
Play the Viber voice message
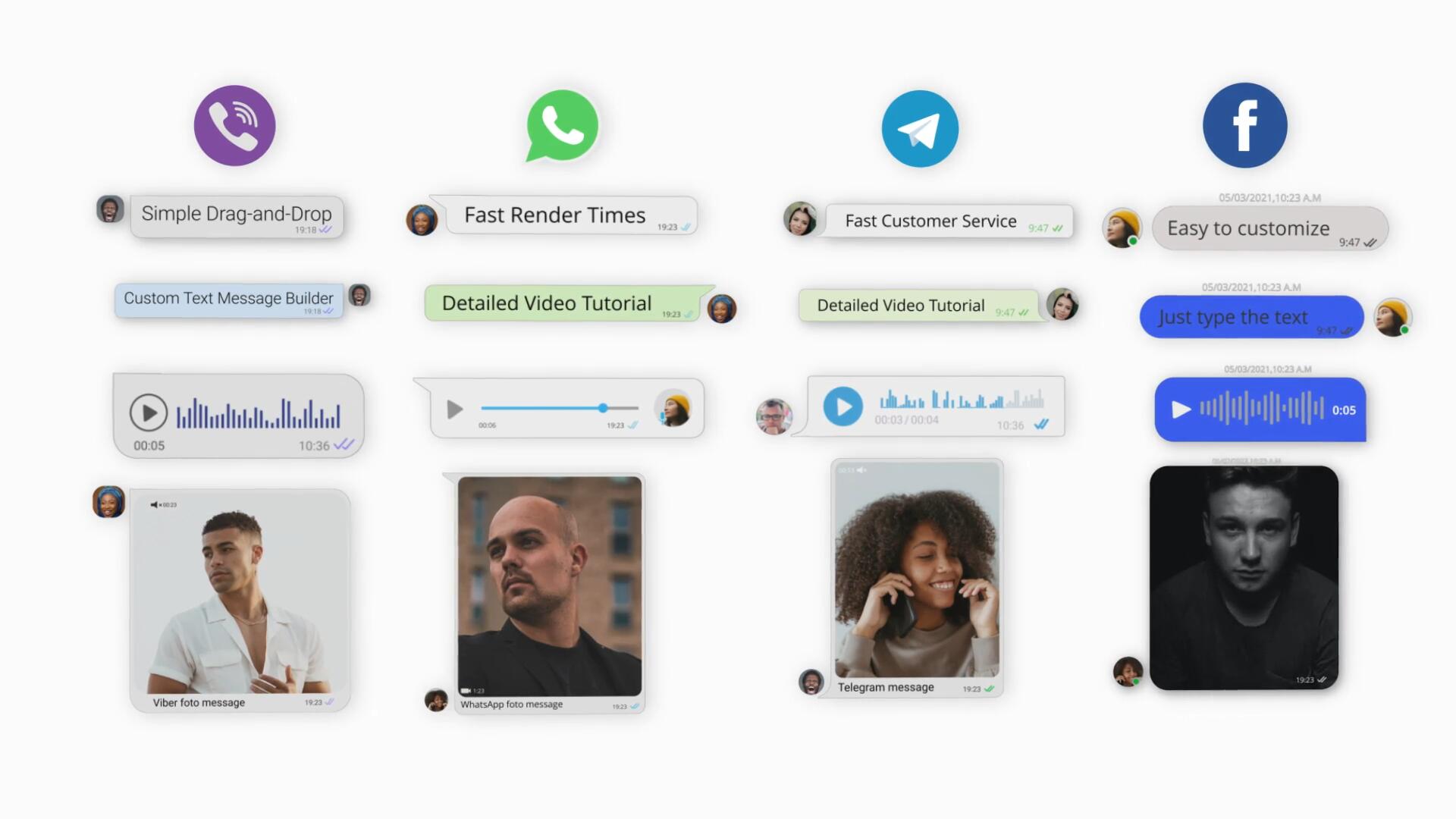(146, 411)
